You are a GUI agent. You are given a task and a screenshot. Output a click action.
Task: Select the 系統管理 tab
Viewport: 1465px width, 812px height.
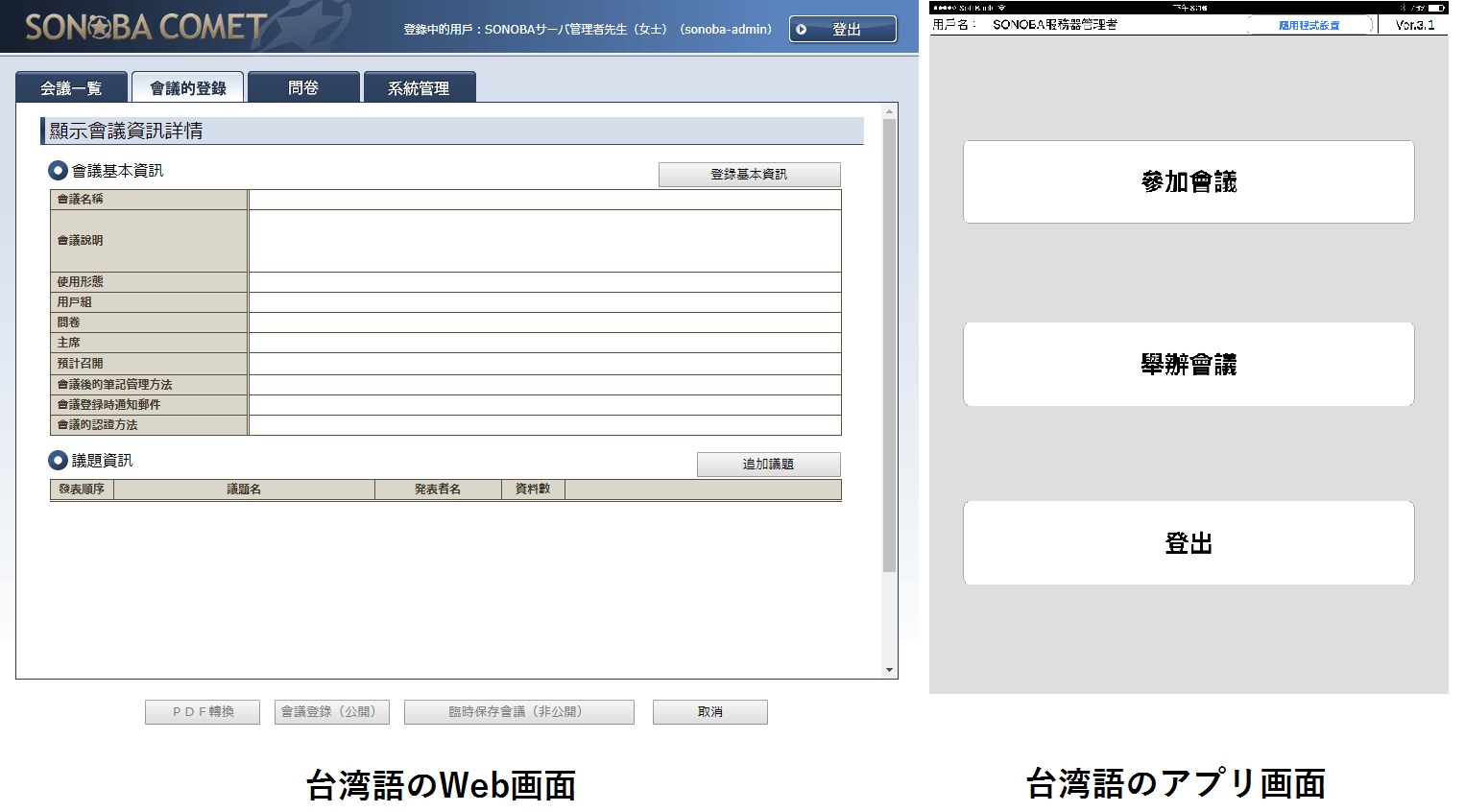(x=419, y=86)
